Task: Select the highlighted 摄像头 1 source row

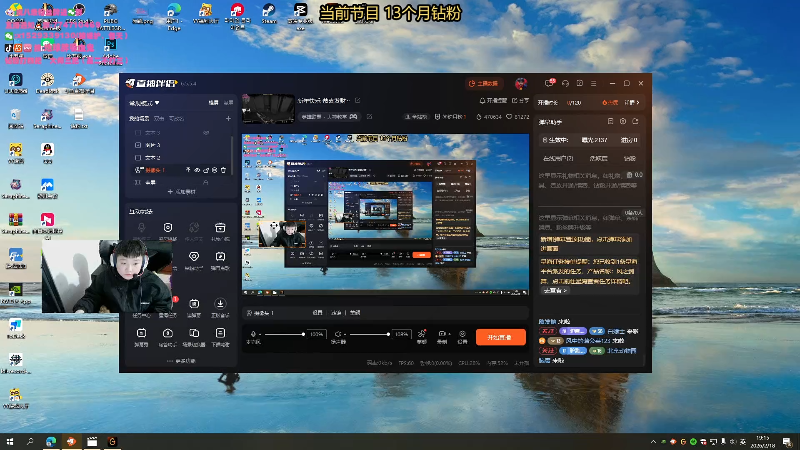Action: pyautogui.click(x=181, y=170)
